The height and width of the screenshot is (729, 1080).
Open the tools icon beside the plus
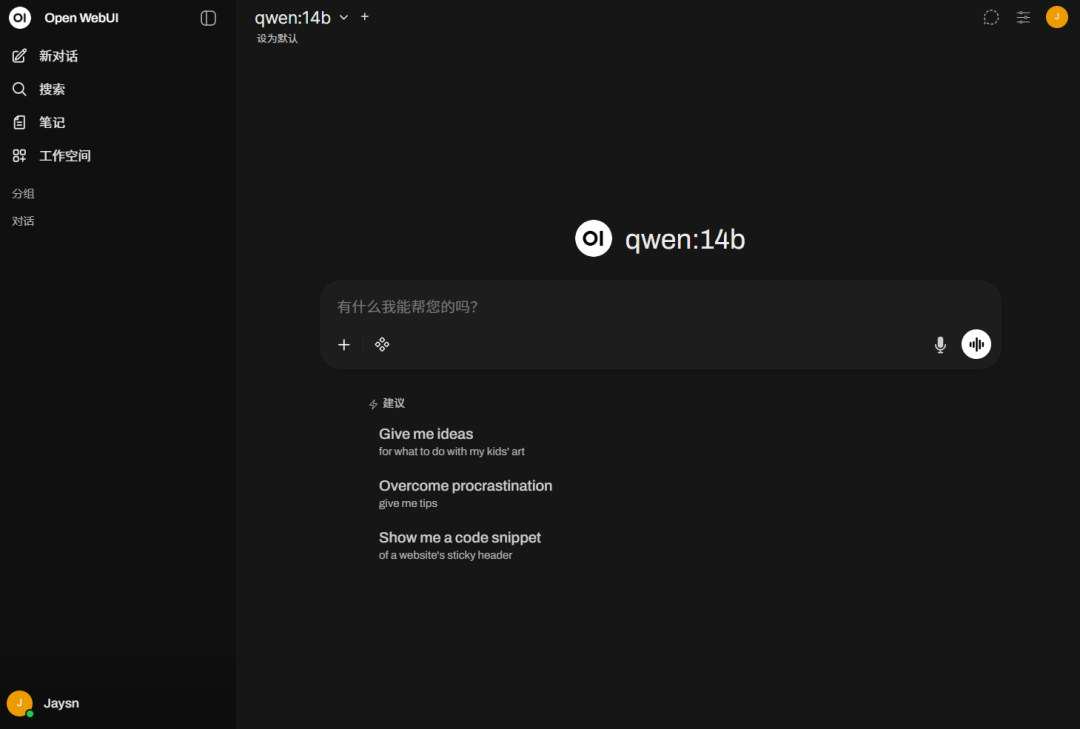(381, 344)
